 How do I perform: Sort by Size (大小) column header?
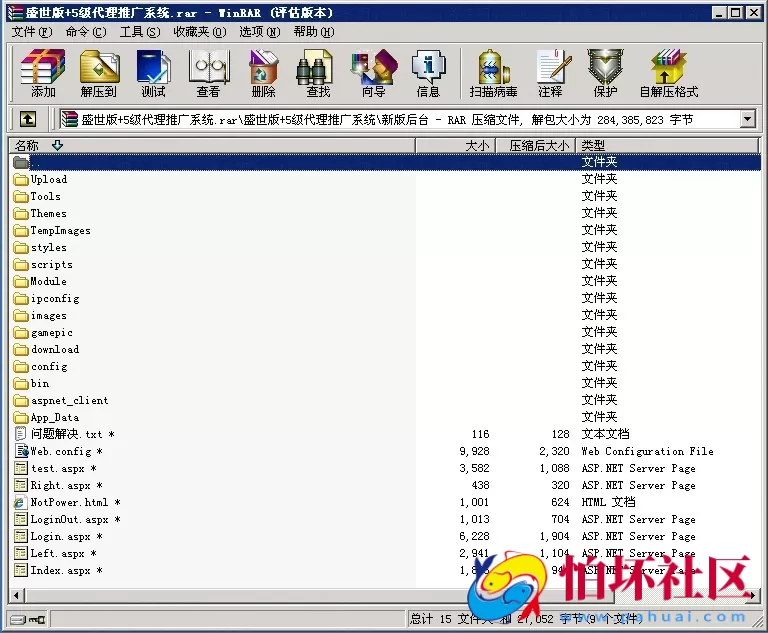coord(456,146)
